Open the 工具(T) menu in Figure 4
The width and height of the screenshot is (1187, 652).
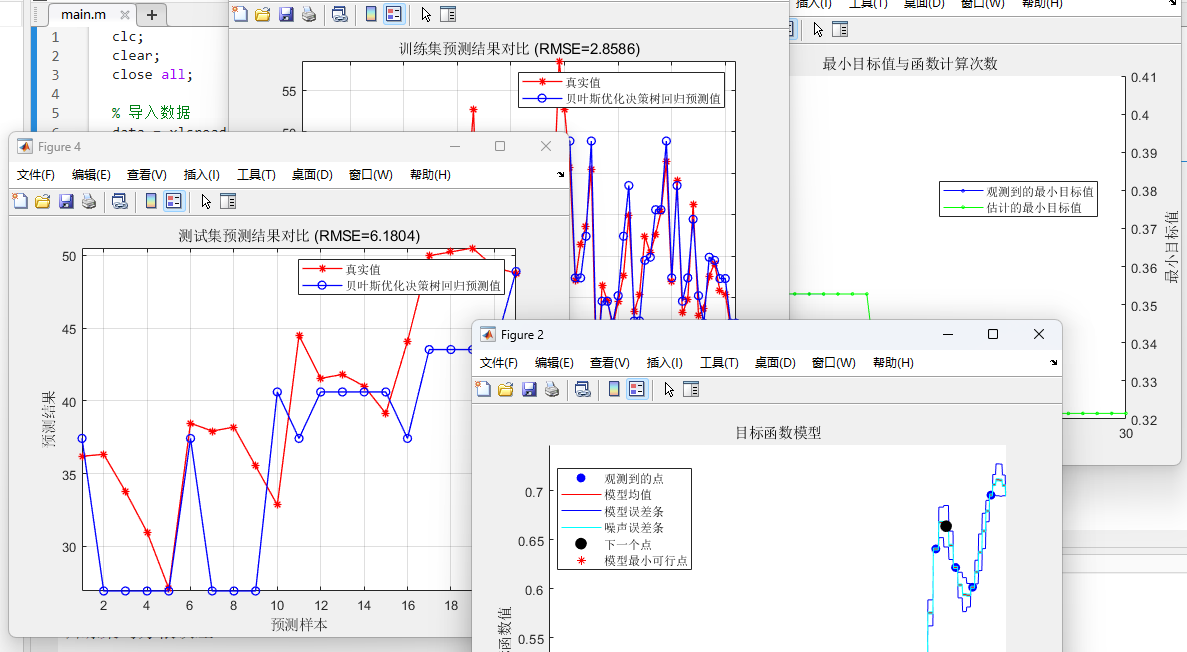[x=256, y=174]
